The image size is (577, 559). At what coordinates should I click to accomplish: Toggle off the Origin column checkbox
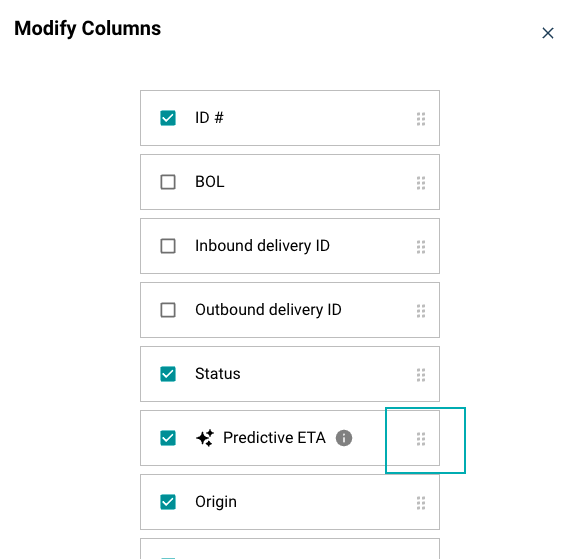click(168, 502)
